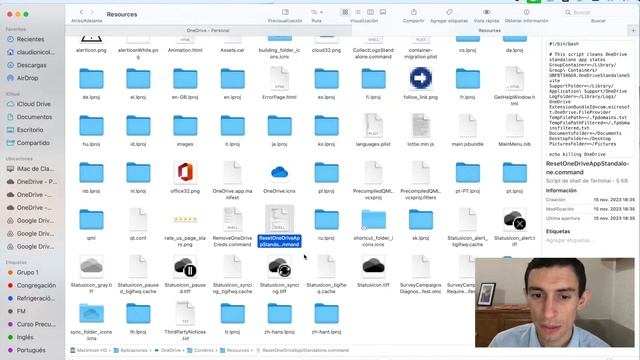Go forward with the Adelante arrow
This screenshot has width=640, height=360.
pos(92,12)
